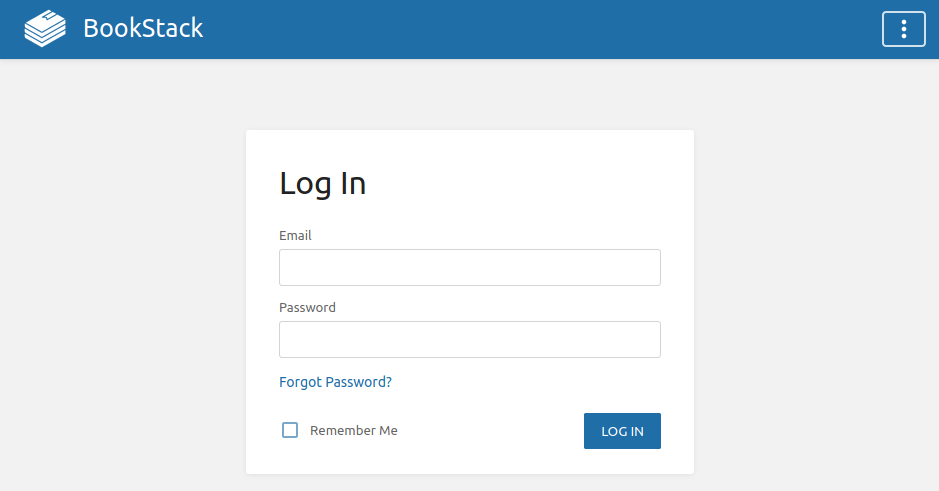This screenshot has height=491, width=939.
Task: Click the BookStack title text
Action: point(143,28)
